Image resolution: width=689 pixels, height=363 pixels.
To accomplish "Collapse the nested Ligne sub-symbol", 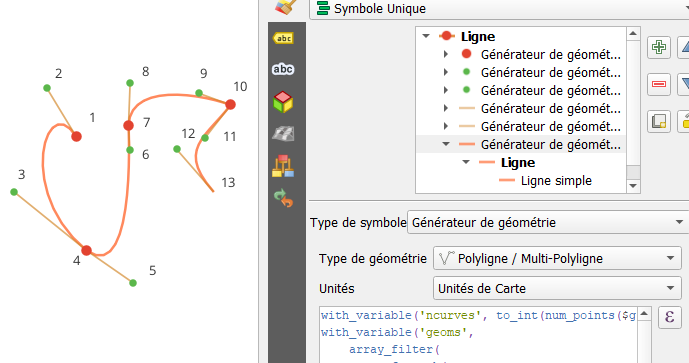I will [x=466, y=162].
